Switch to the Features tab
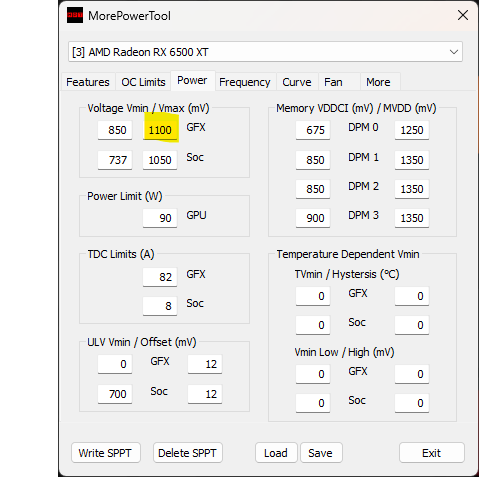 point(88,82)
